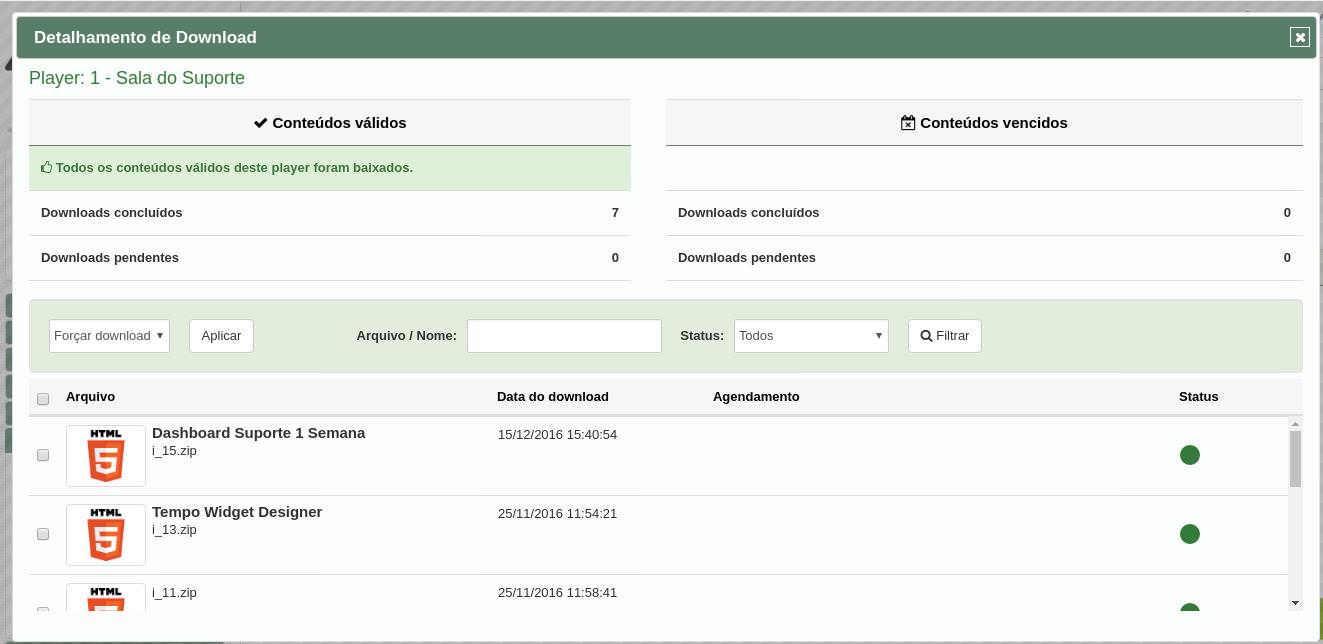Click completed downloads count 7
The height and width of the screenshot is (644, 1323).
615,213
